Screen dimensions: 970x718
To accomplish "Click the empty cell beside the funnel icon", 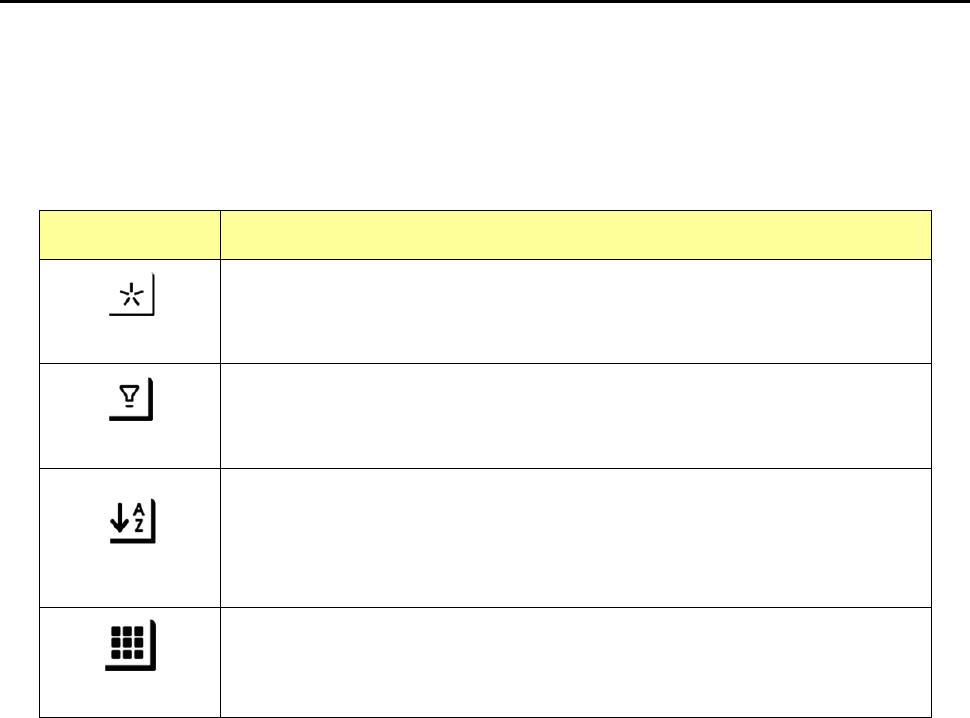I will [x=575, y=415].
